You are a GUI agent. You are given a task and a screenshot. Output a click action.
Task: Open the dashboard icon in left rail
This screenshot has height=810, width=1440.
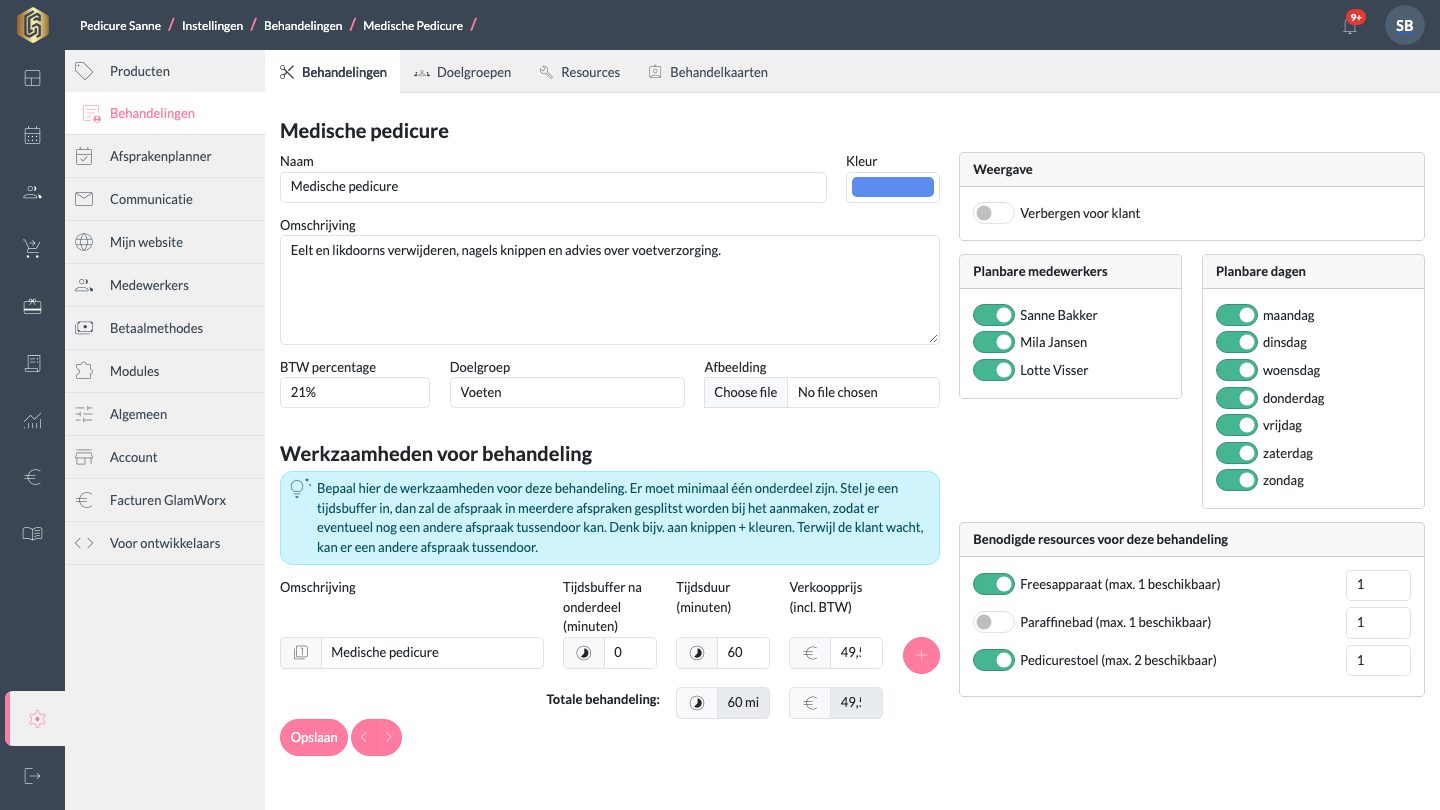32,78
